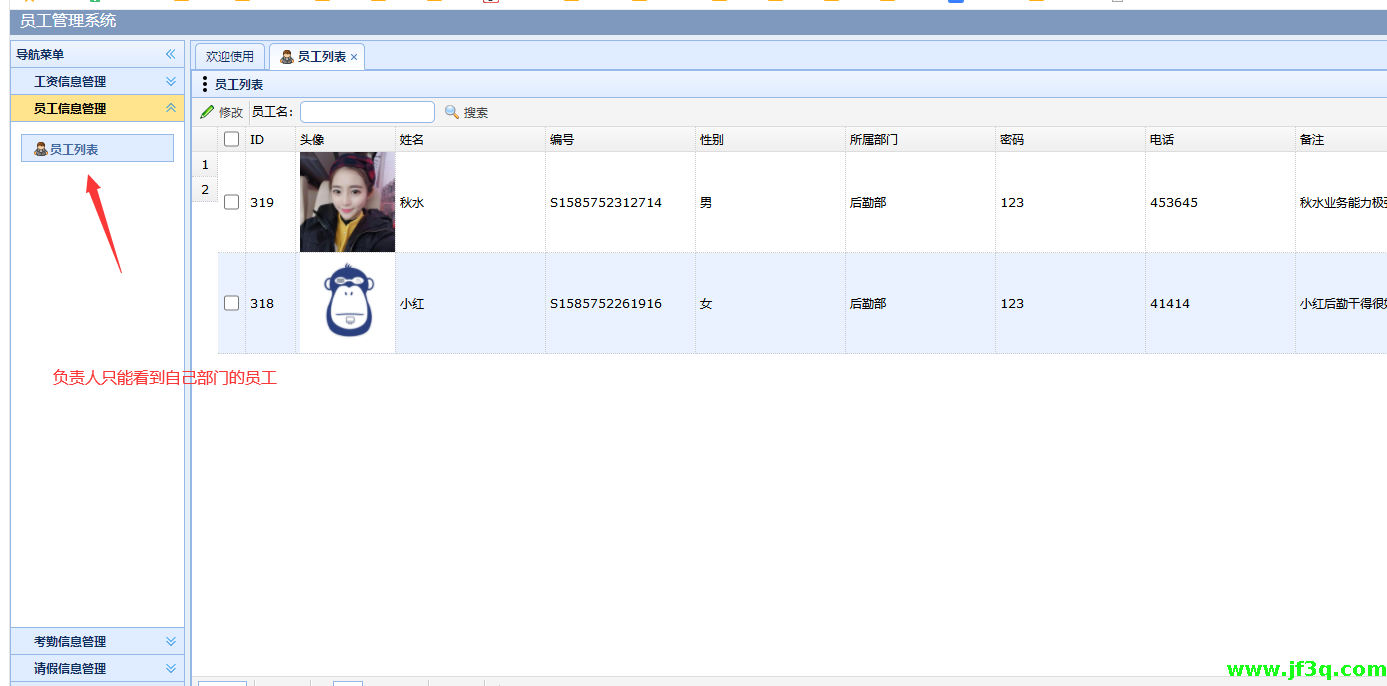
Task: Expand the 考勤信息管理 section
Action: click(x=171, y=641)
